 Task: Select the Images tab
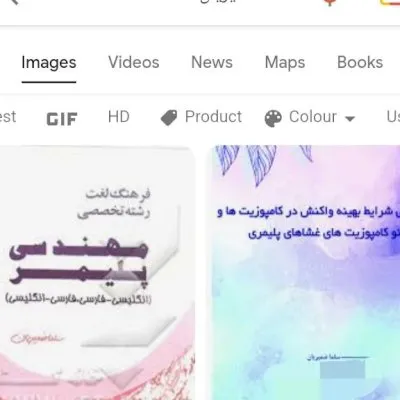coord(49,62)
